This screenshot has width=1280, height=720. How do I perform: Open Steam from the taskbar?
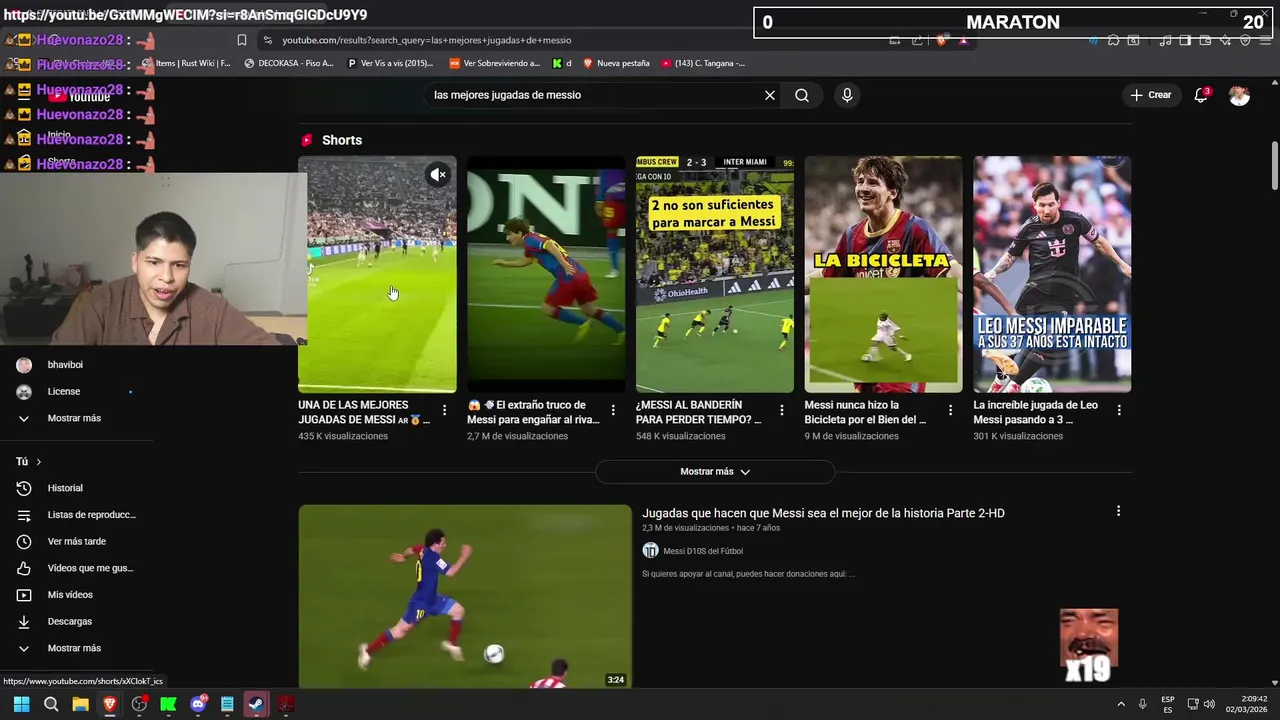(x=256, y=704)
